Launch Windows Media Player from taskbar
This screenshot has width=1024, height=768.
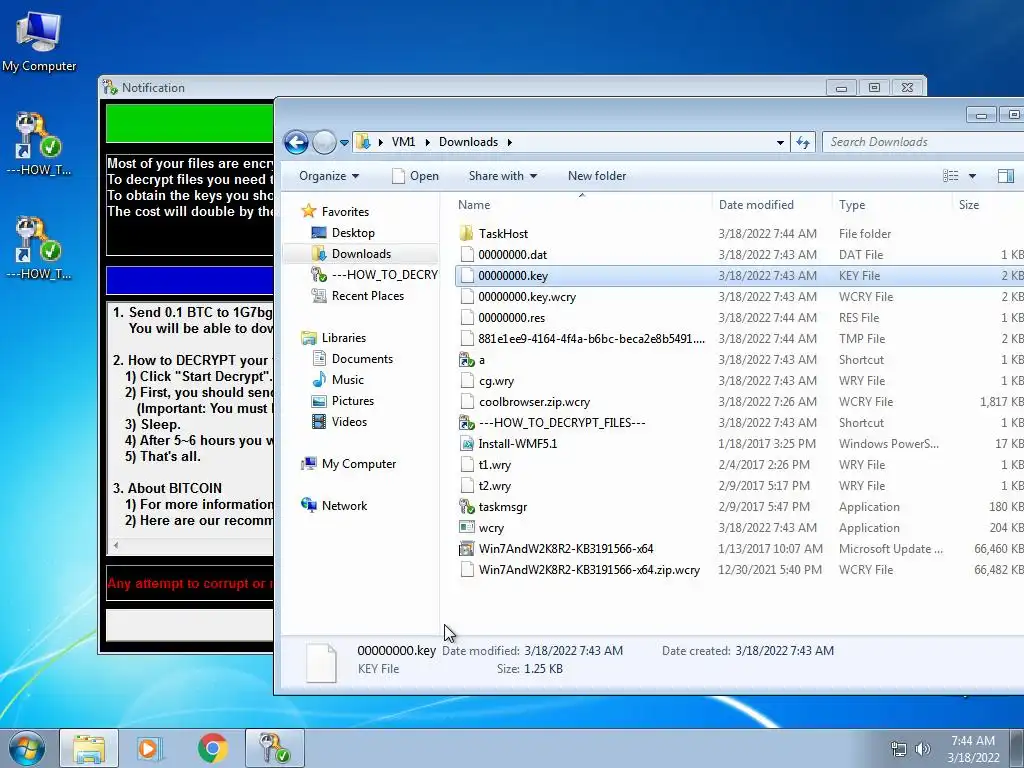pos(150,748)
